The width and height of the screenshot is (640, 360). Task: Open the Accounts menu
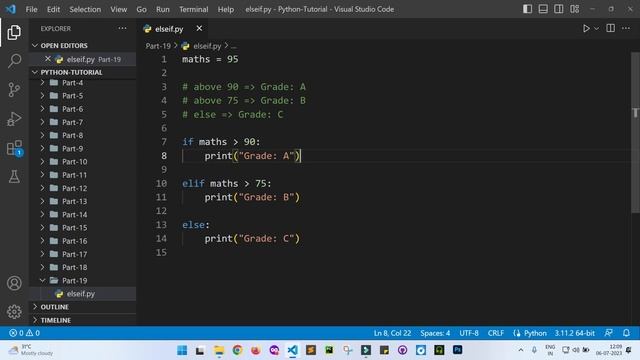click(x=14, y=283)
